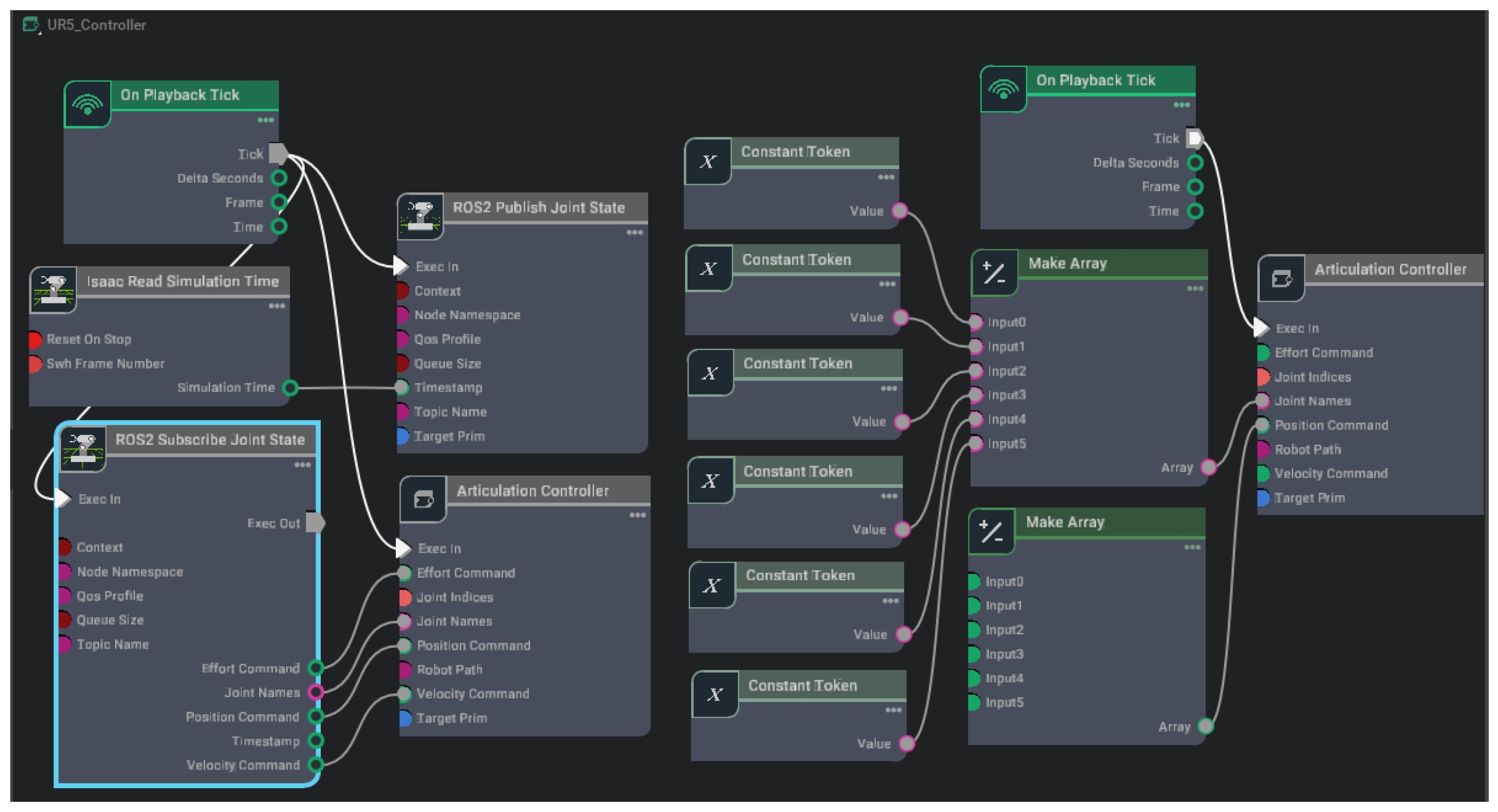Select the top Constant Token node header
Image resolution: width=1498 pixels, height=812 pixels.
point(815,152)
